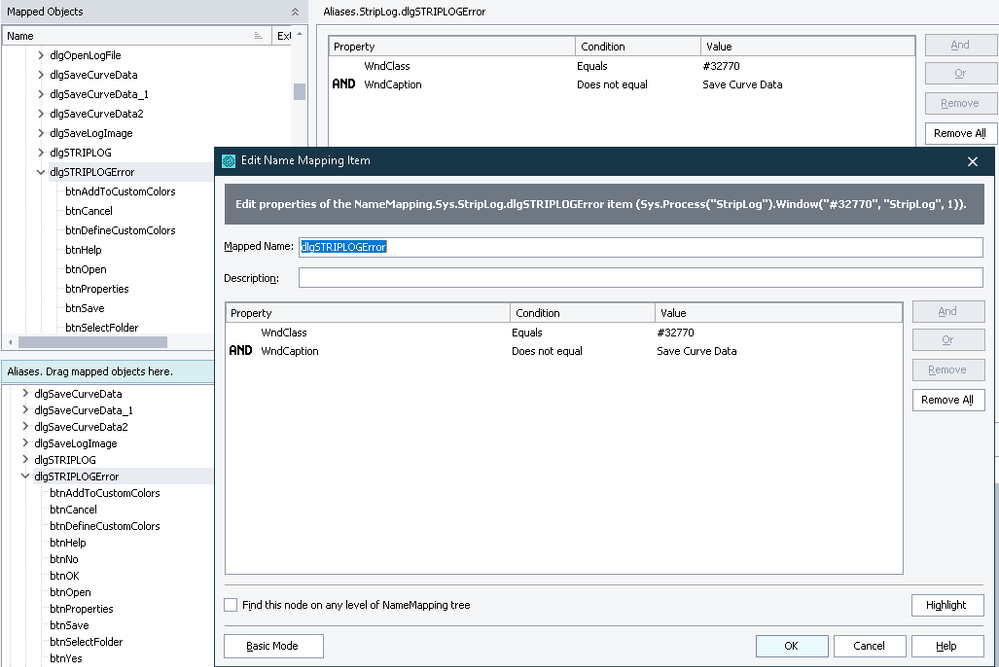Click the Edit Name Mapping Item dialog icon
Image resolution: width=999 pixels, height=667 pixels.
[x=229, y=161]
